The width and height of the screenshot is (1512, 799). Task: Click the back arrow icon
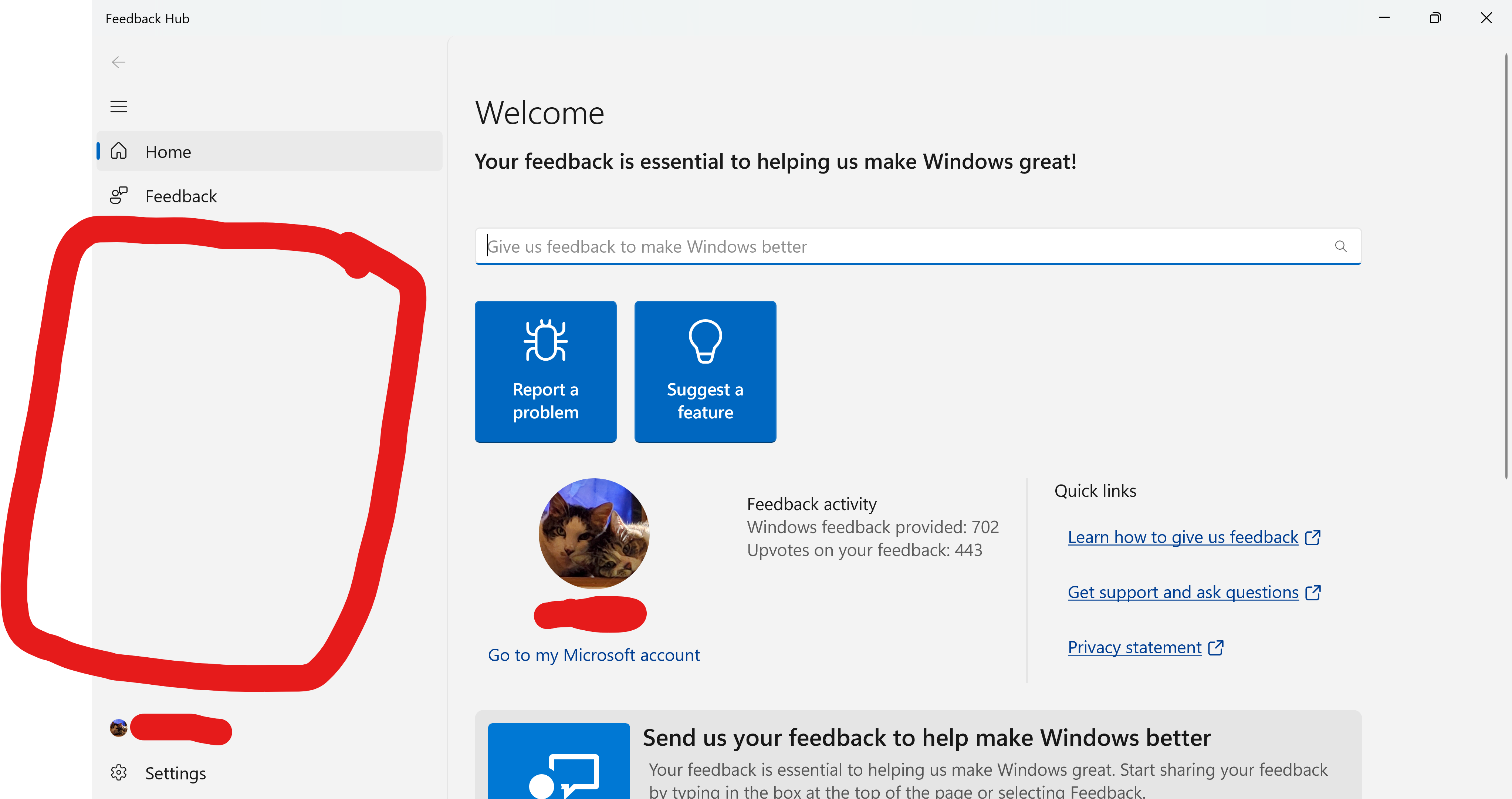(119, 62)
